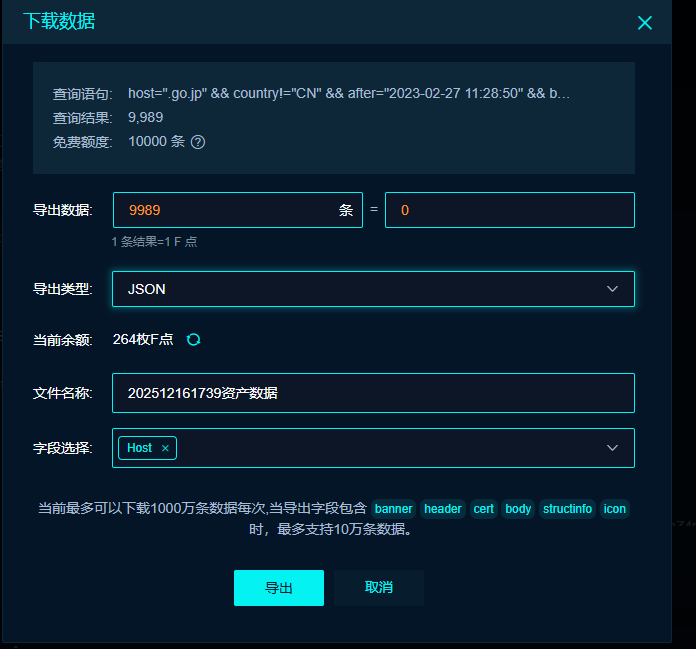Click the F点 cost field showing 0
696x649 pixels.
tap(509, 210)
